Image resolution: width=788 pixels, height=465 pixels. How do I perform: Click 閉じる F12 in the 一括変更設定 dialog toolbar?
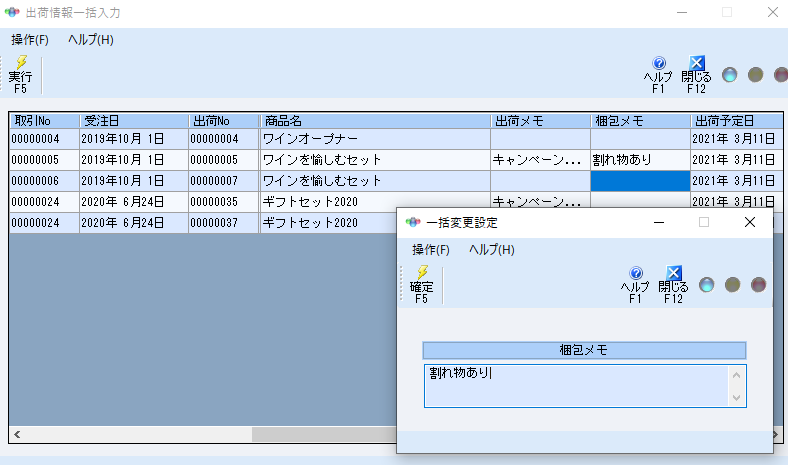[x=673, y=285]
